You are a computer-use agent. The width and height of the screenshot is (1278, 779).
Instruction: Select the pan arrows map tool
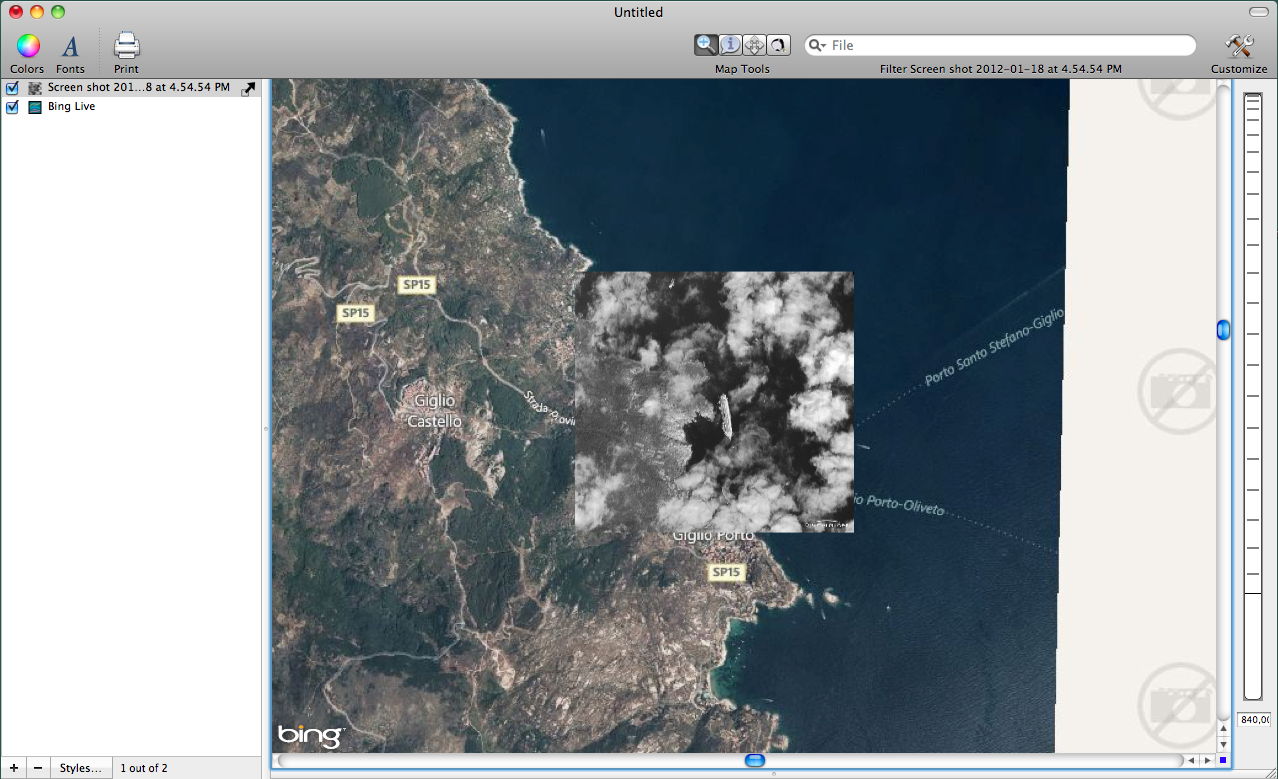click(754, 45)
